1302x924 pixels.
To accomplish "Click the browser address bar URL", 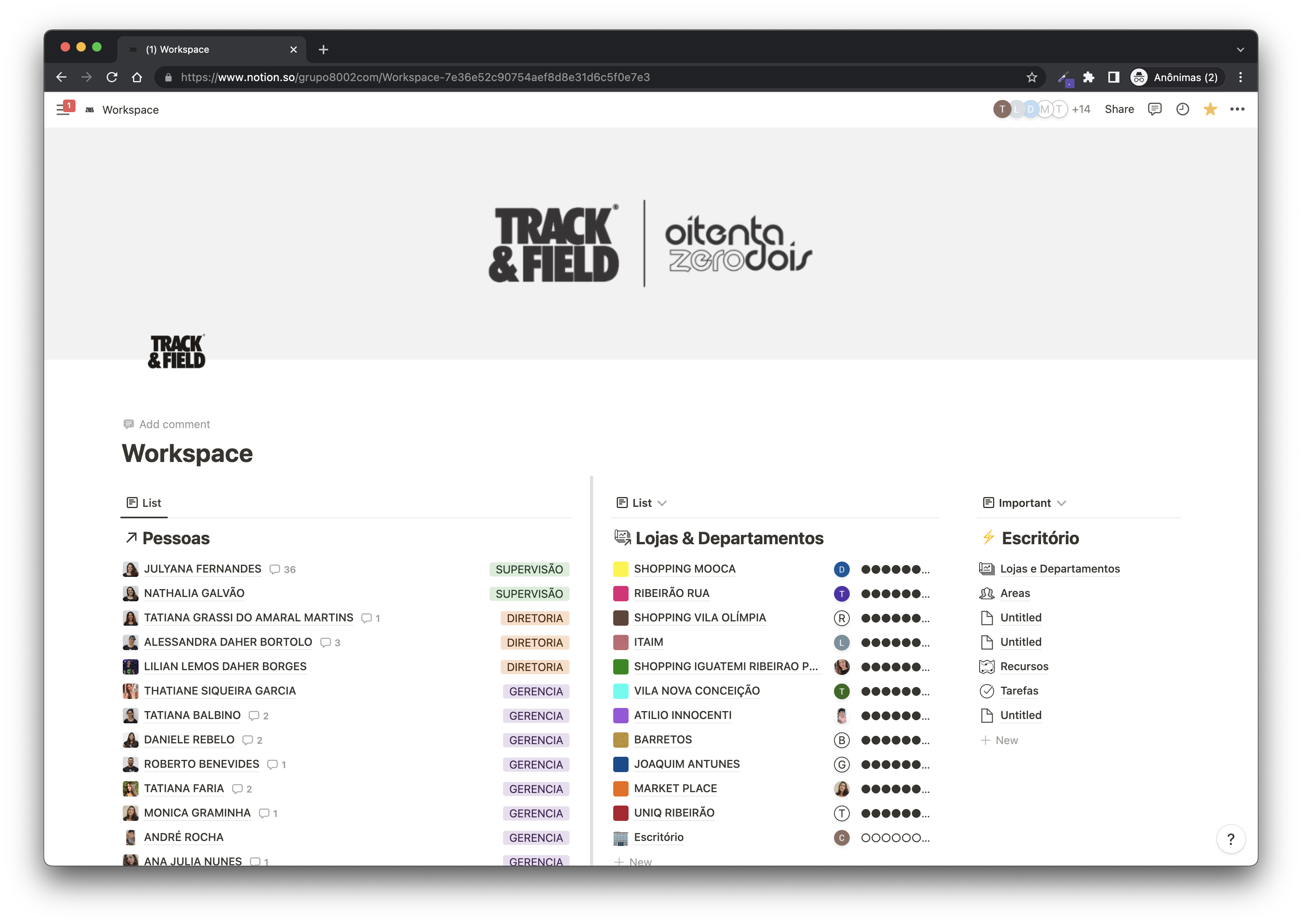I will click(415, 78).
